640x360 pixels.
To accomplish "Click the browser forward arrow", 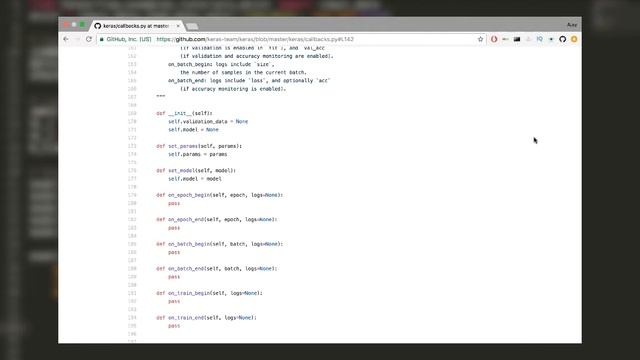I will pos(77,39).
